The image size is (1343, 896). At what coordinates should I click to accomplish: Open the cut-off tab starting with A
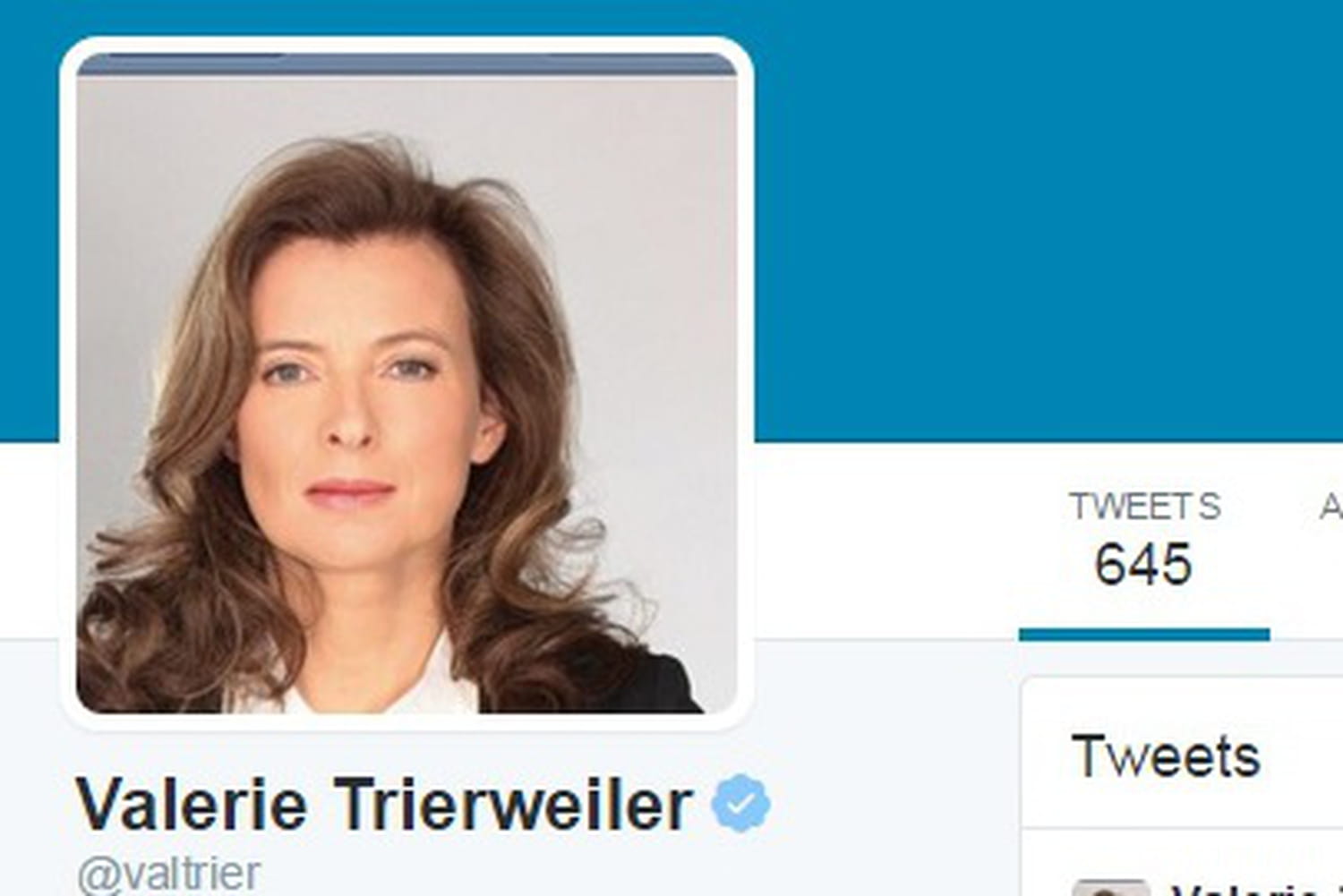1330,508
